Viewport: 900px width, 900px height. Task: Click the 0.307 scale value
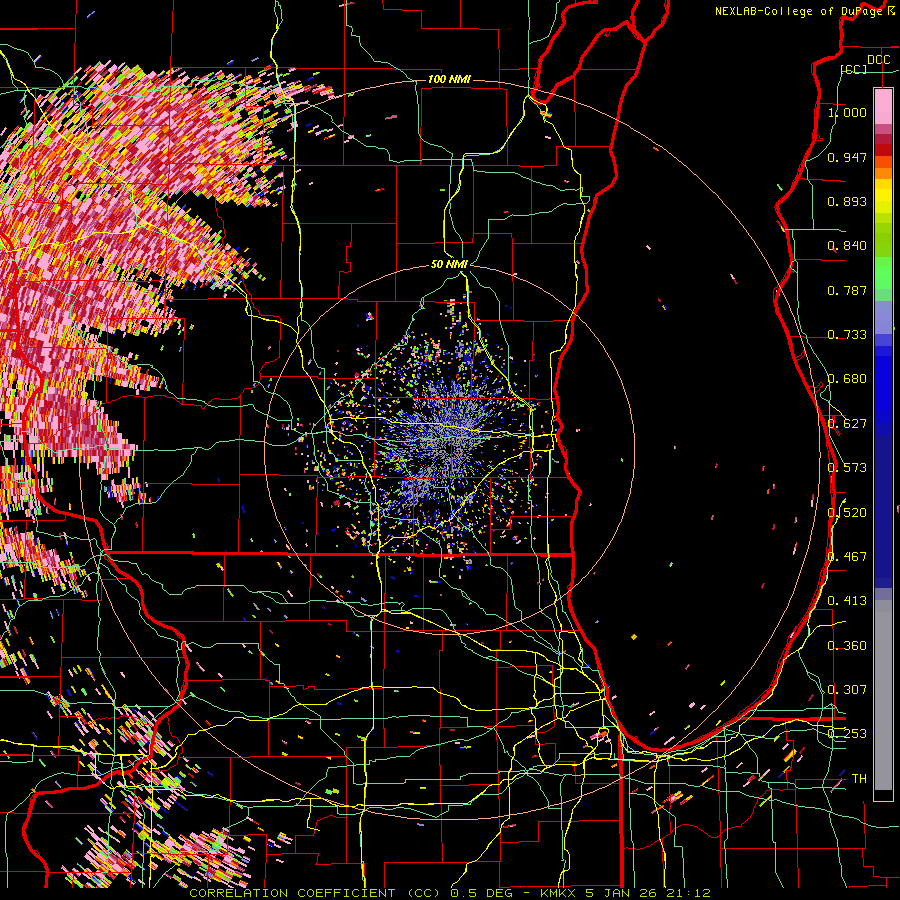tap(847, 690)
